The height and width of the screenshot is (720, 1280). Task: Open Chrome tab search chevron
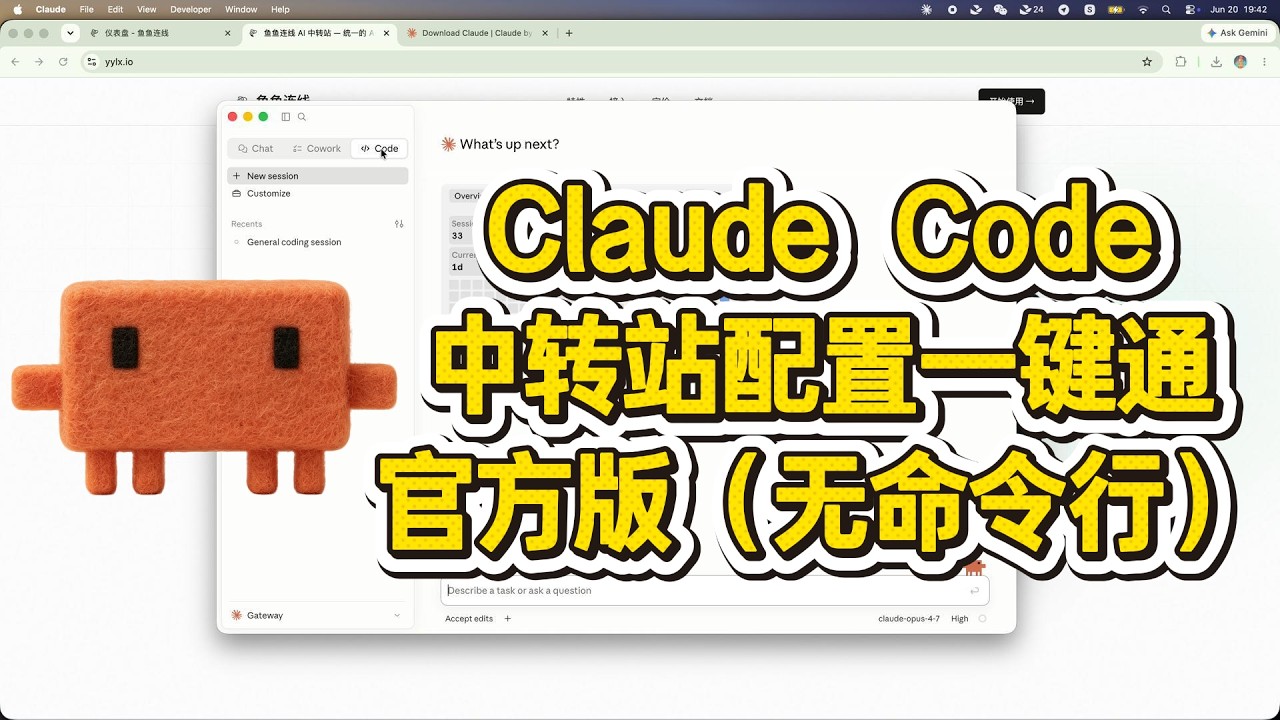point(70,33)
